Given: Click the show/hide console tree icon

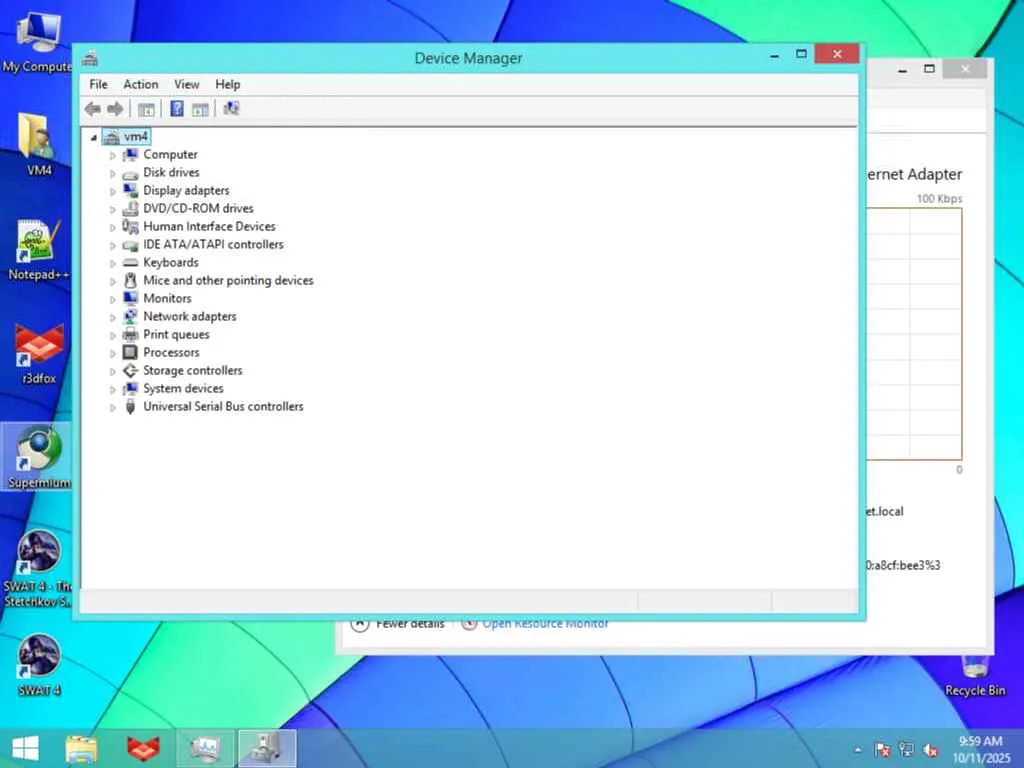Looking at the screenshot, I should [146, 110].
